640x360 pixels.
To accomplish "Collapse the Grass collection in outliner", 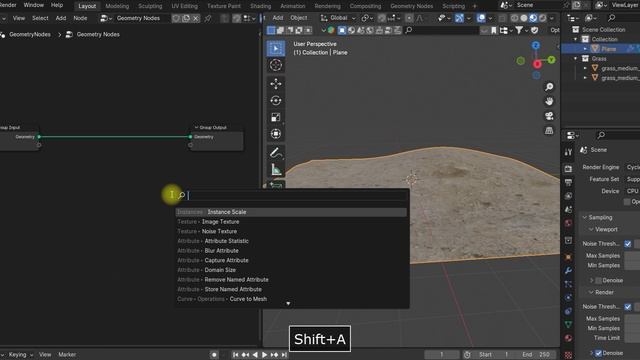I will tap(576, 59).
